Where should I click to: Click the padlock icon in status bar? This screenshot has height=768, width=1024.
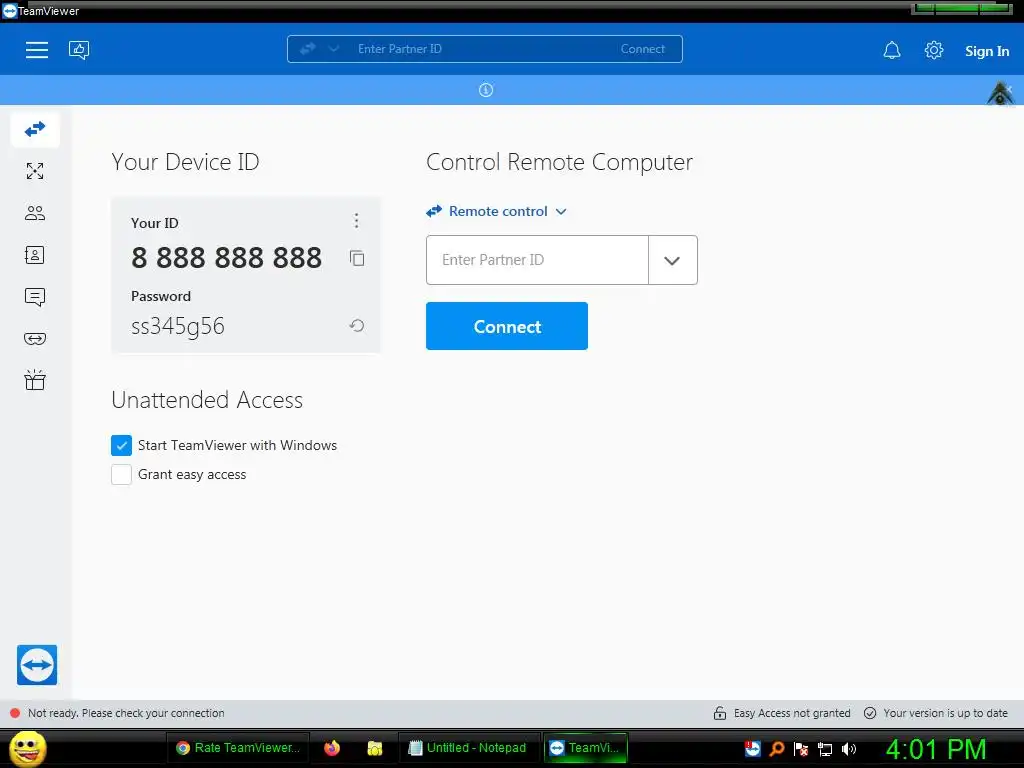click(x=720, y=713)
